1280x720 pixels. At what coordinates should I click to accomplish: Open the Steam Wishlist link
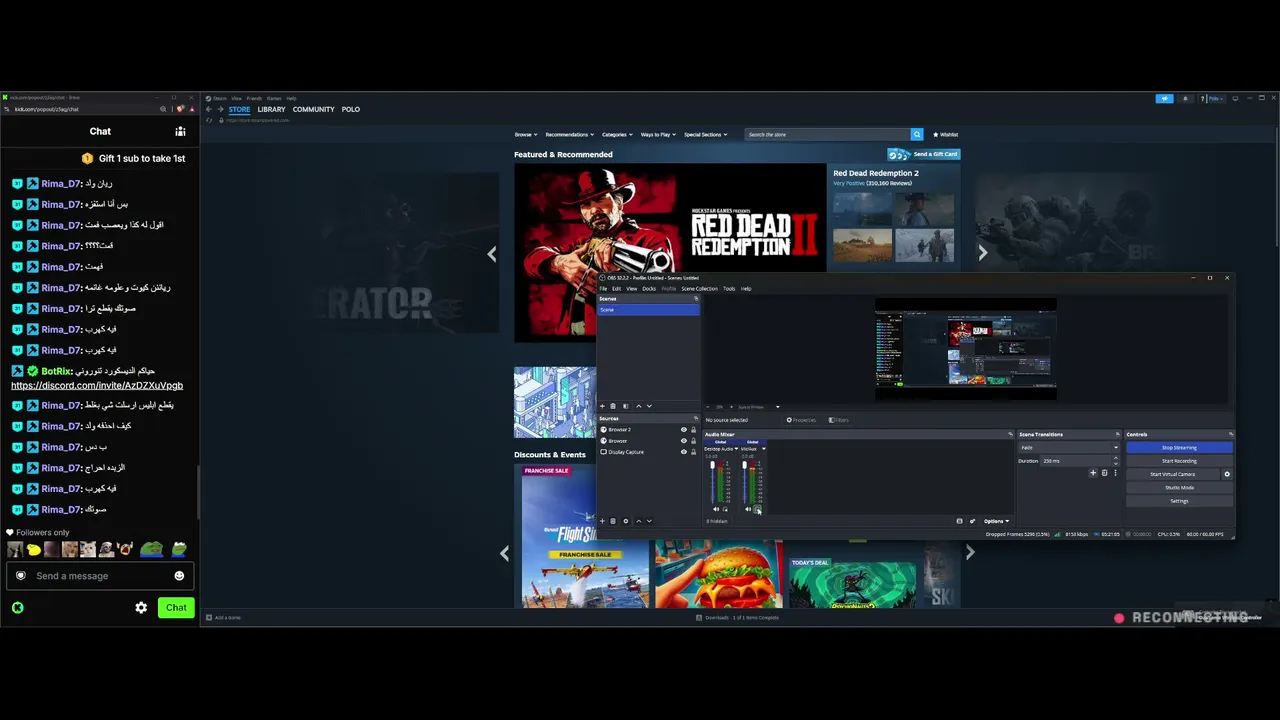pyautogui.click(x=945, y=134)
